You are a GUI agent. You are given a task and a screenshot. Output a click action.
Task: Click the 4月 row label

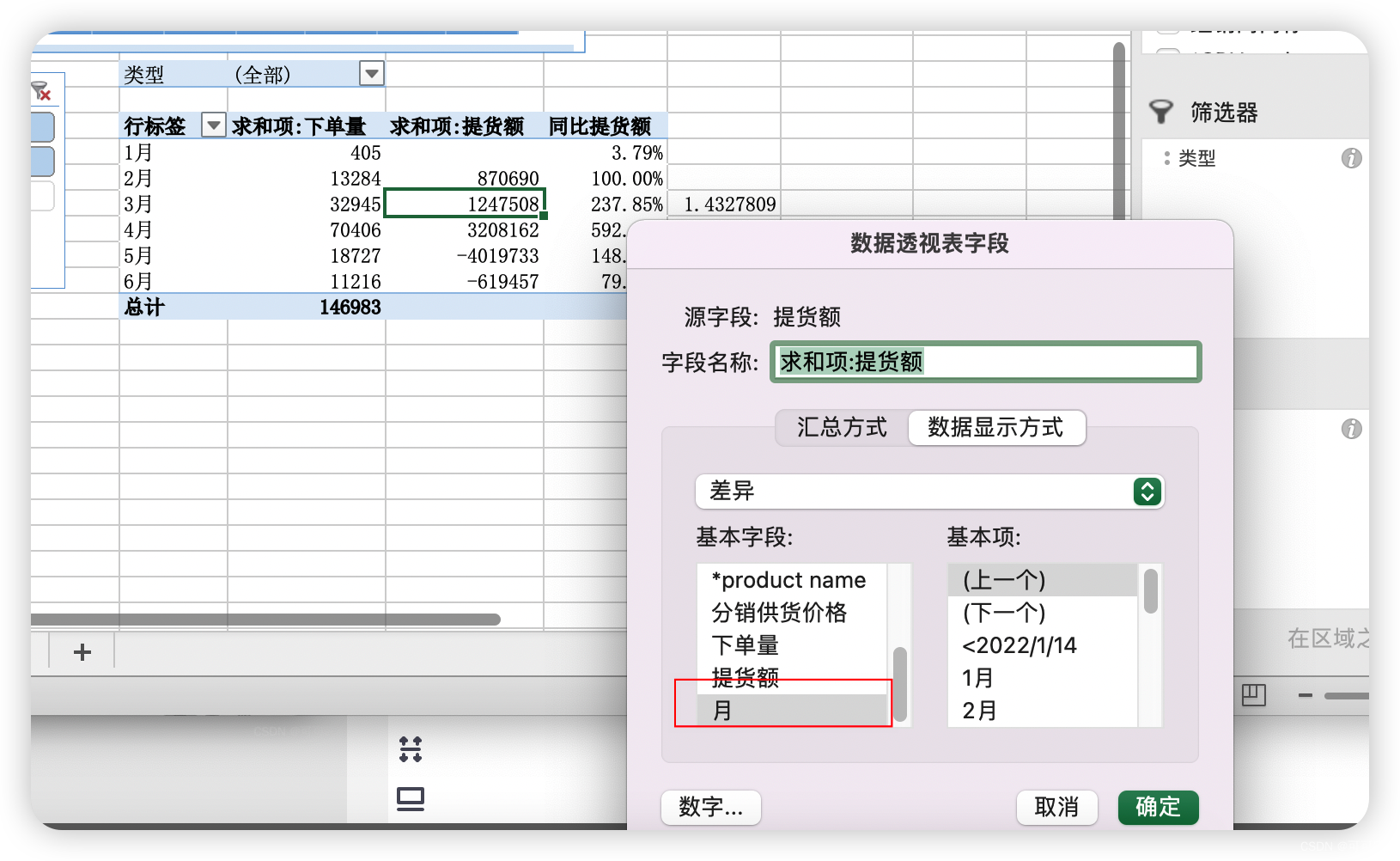coord(138,230)
